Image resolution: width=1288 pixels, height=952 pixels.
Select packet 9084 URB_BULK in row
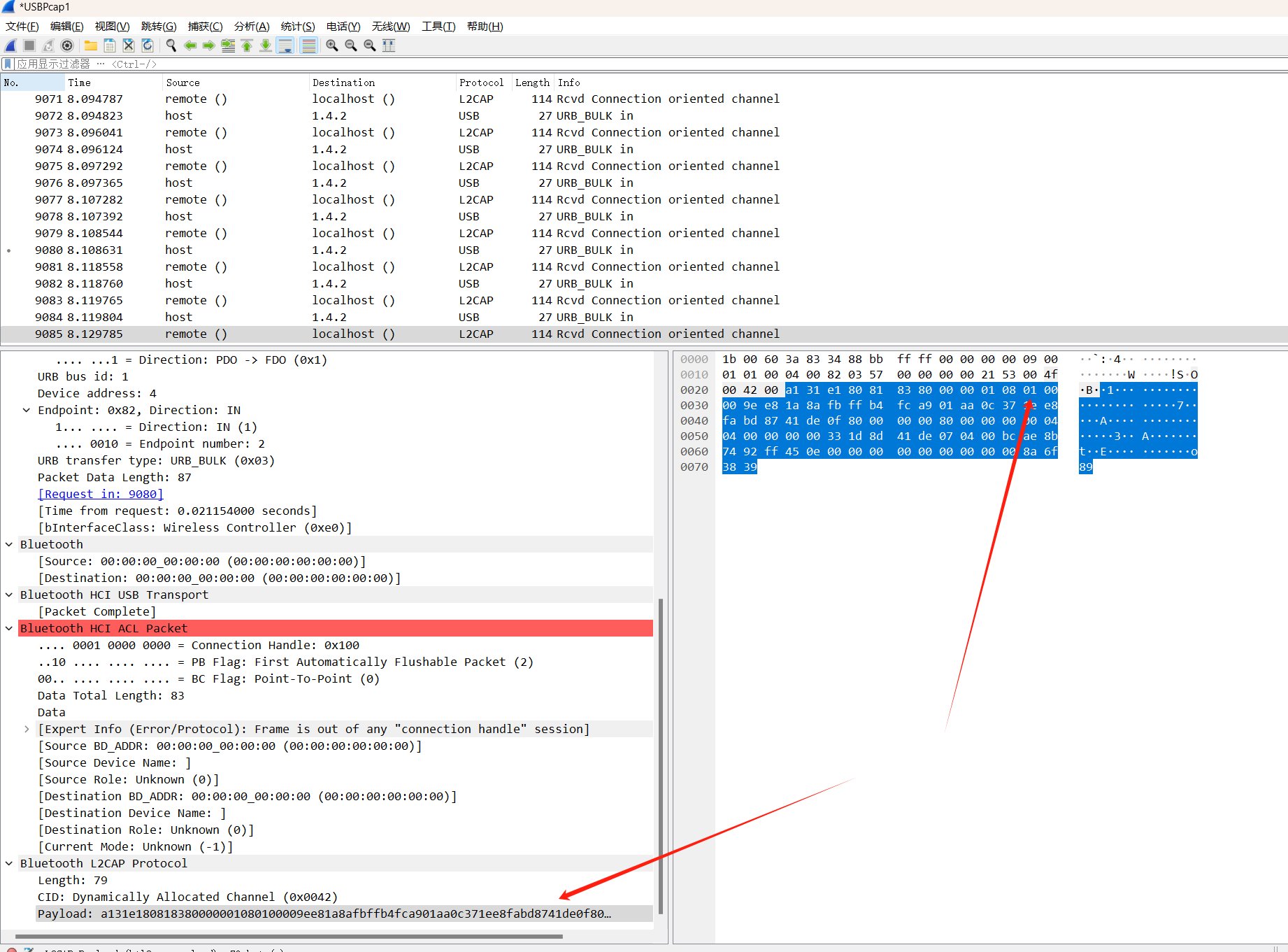643,317
